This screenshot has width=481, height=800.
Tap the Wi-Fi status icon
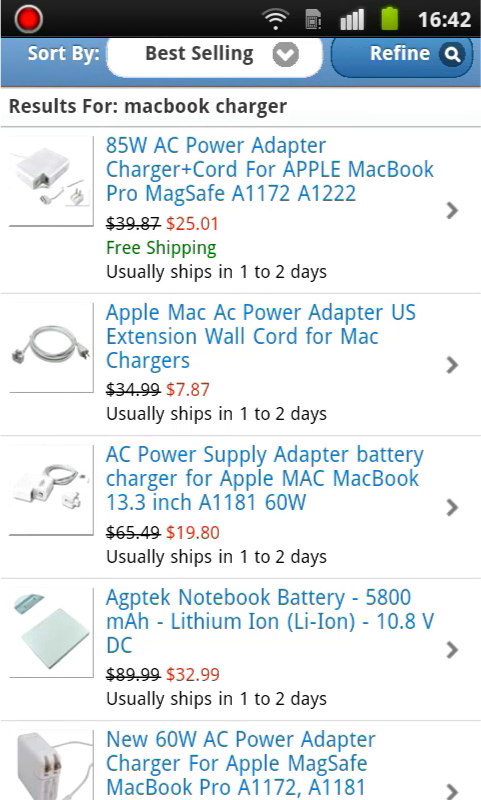275,19
